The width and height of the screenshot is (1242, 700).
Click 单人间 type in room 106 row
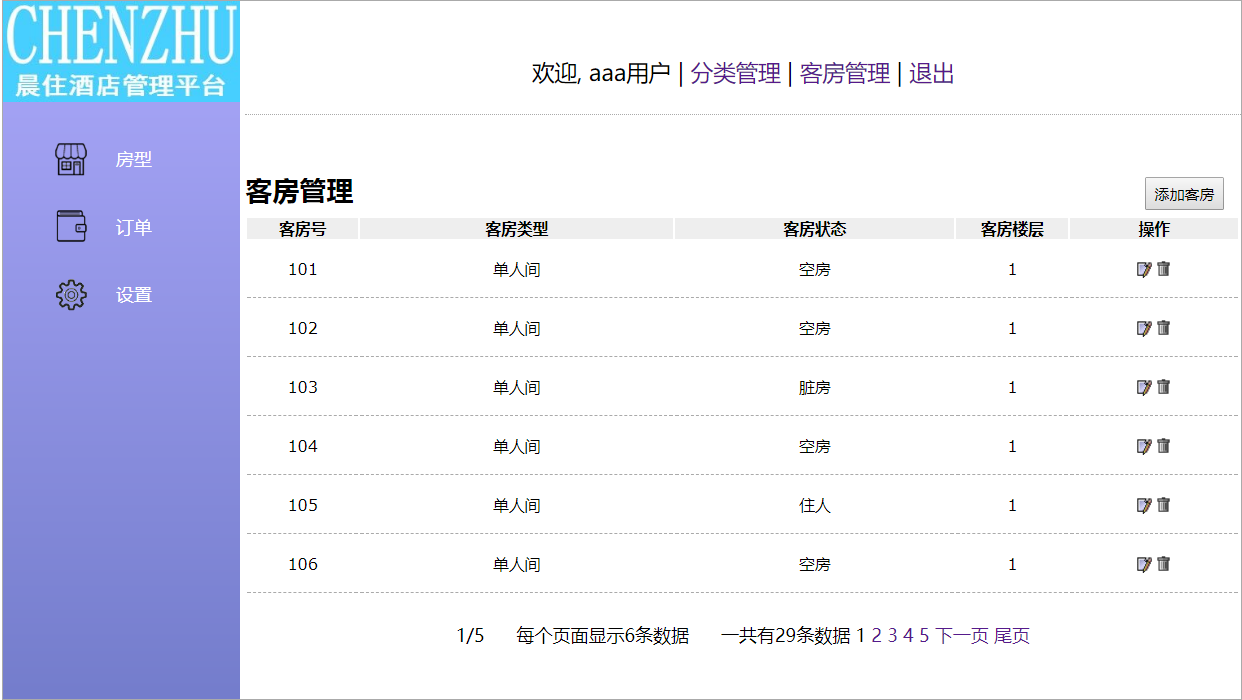pos(517,564)
